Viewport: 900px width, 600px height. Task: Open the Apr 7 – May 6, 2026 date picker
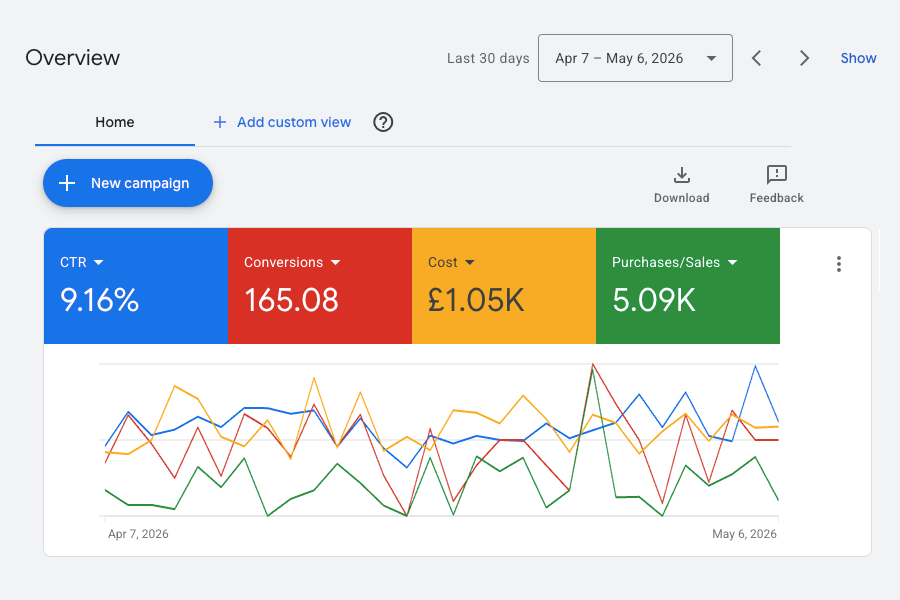tap(635, 58)
